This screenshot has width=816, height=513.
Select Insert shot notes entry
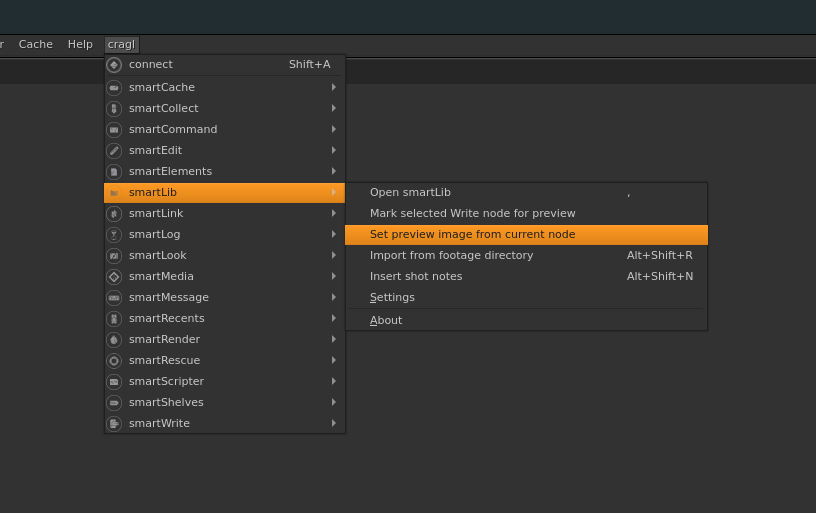[x=416, y=276]
